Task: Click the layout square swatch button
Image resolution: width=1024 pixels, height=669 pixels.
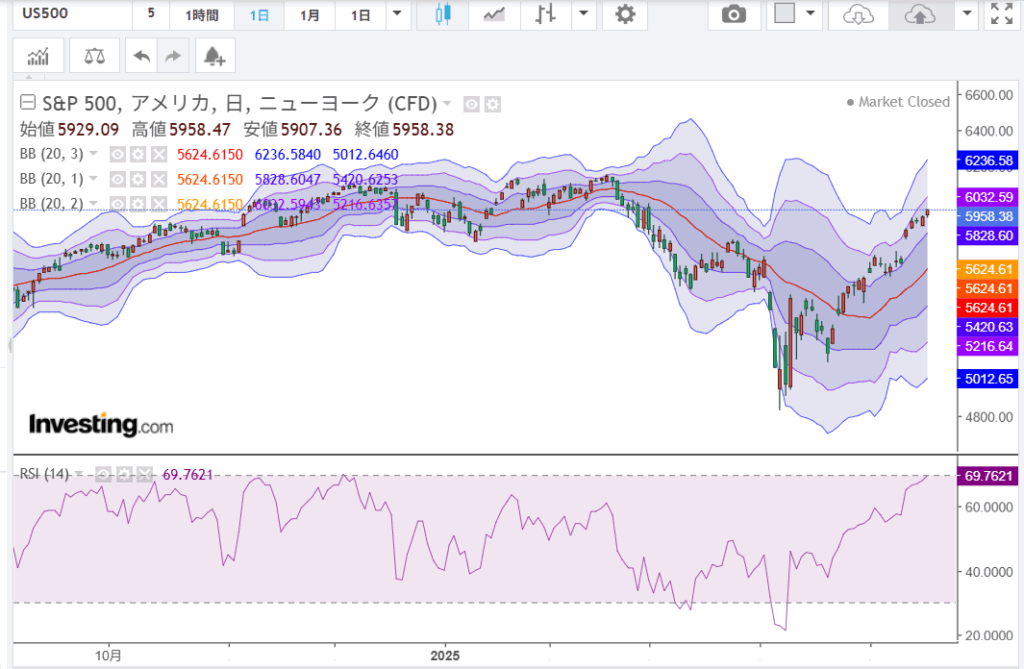Action: pyautogui.click(x=784, y=13)
